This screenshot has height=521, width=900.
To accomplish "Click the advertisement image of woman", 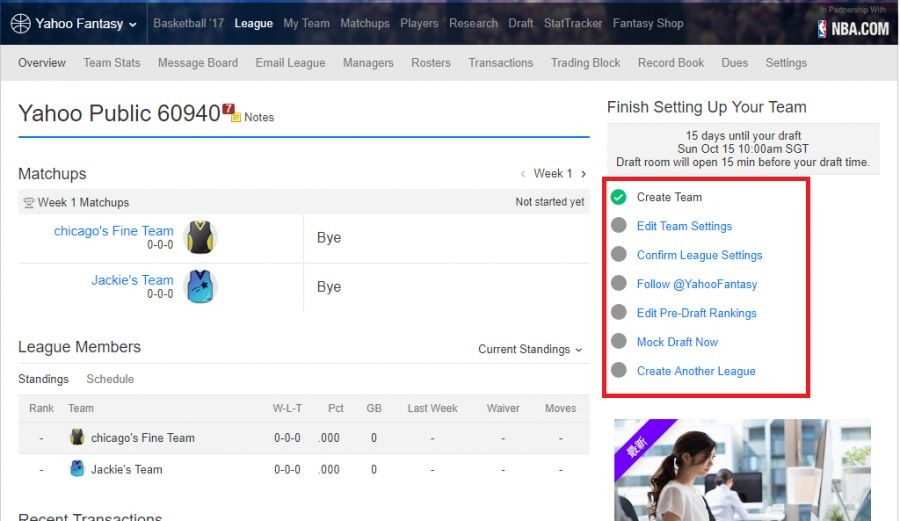I will (742, 470).
